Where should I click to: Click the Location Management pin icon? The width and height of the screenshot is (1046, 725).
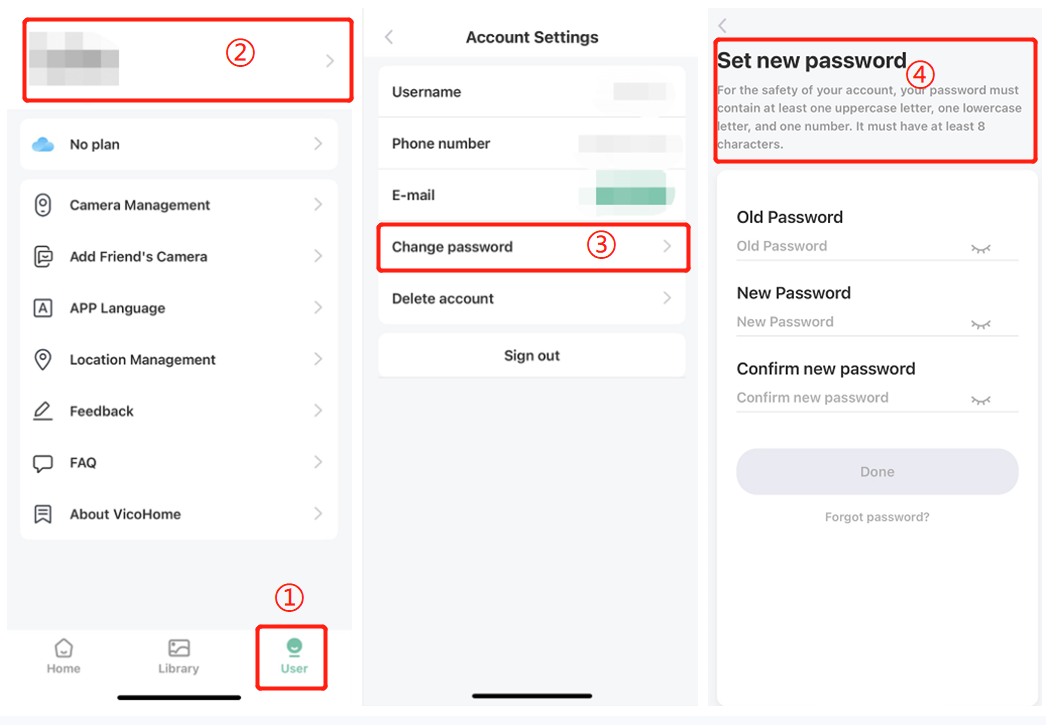[x=43, y=360]
